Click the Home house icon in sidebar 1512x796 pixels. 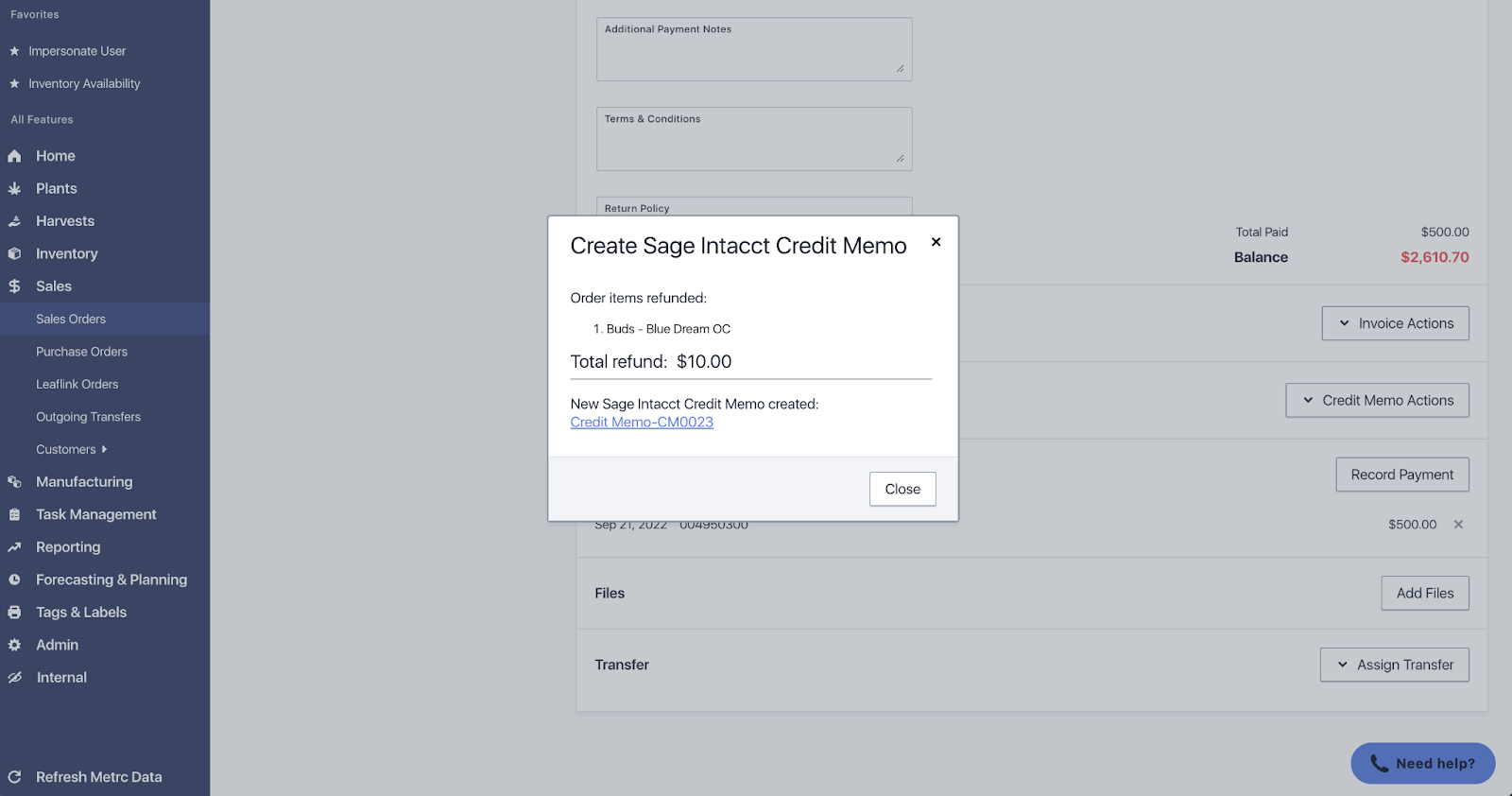(x=14, y=156)
